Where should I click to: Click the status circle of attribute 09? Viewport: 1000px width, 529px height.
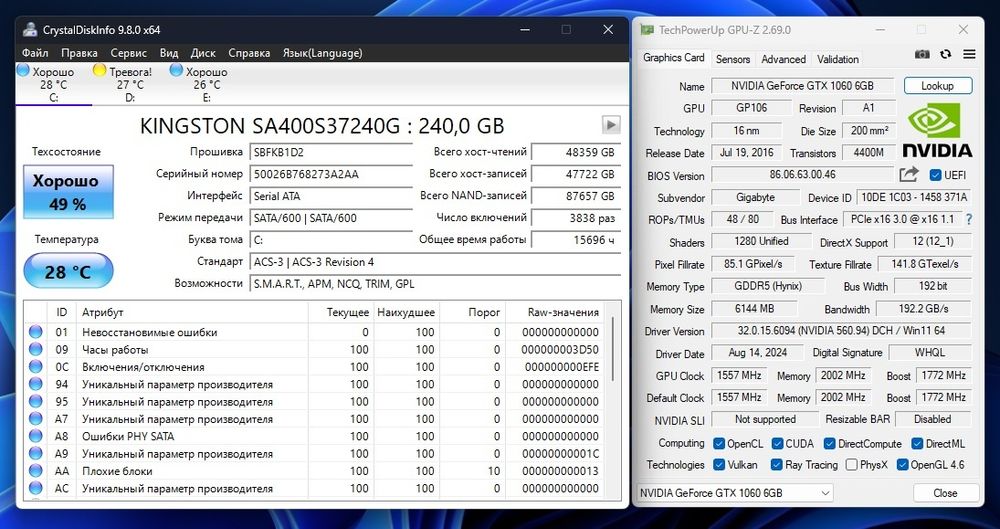[x=35, y=349]
